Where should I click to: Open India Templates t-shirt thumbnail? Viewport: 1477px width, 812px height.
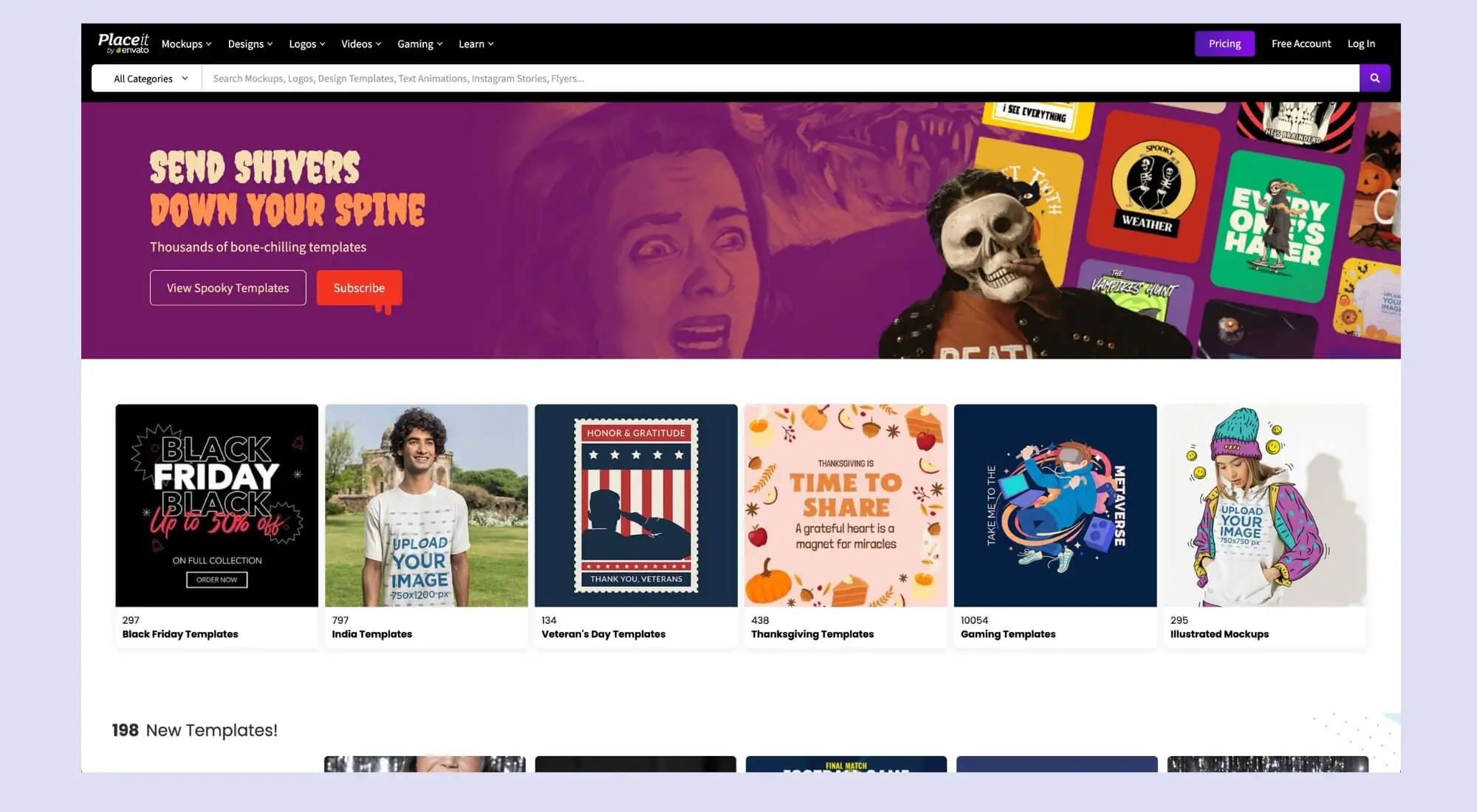pyautogui.click(x=426, y=506)
